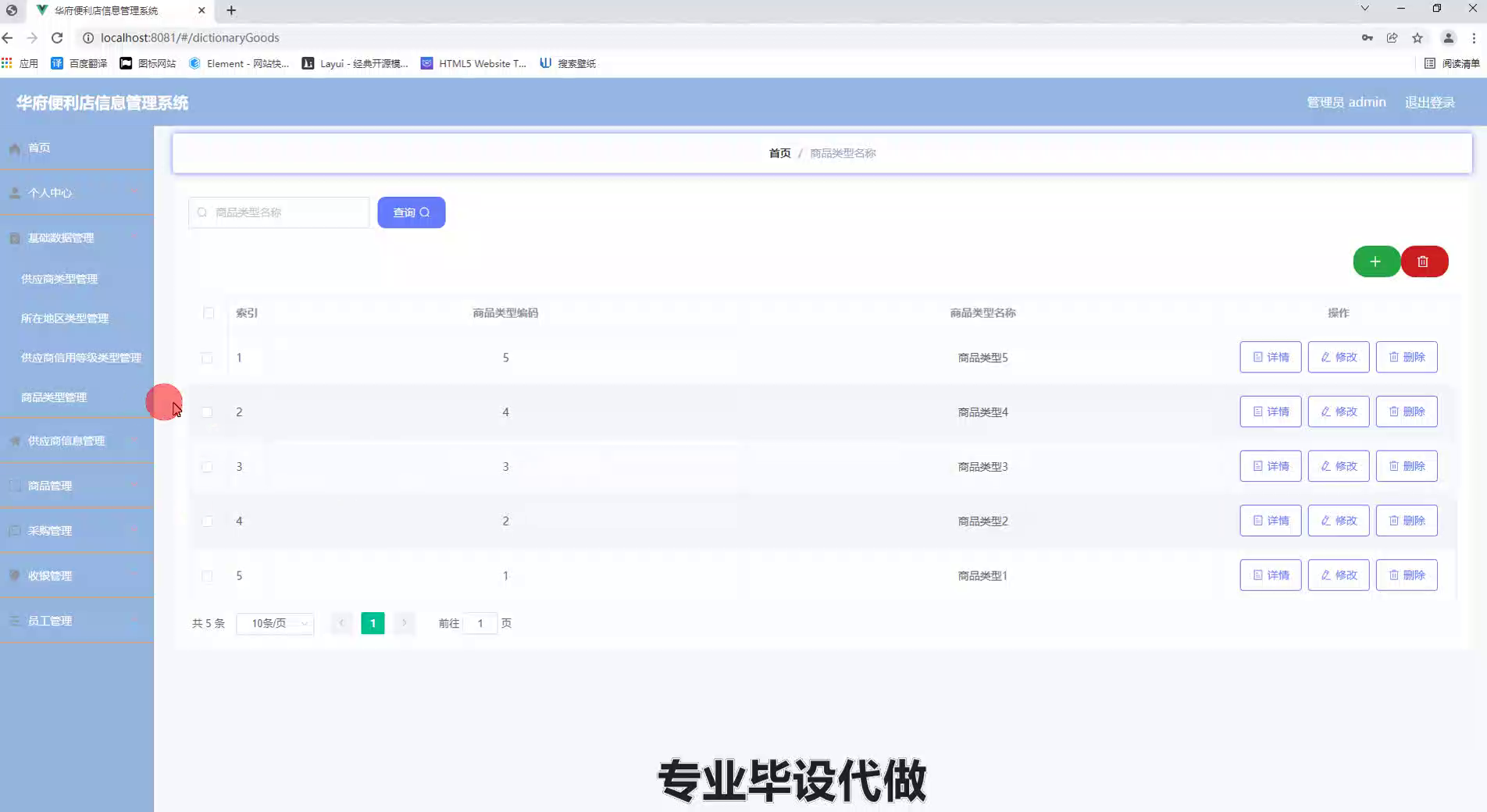Open 详情 details for 商品类型2
Viewport: 1487px width, 812px height.
pyautogui.click(x=1271, y=521)
